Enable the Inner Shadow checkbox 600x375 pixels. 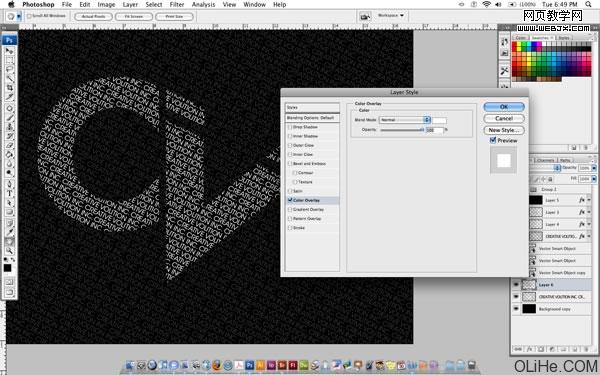click(x=290, y=136)
